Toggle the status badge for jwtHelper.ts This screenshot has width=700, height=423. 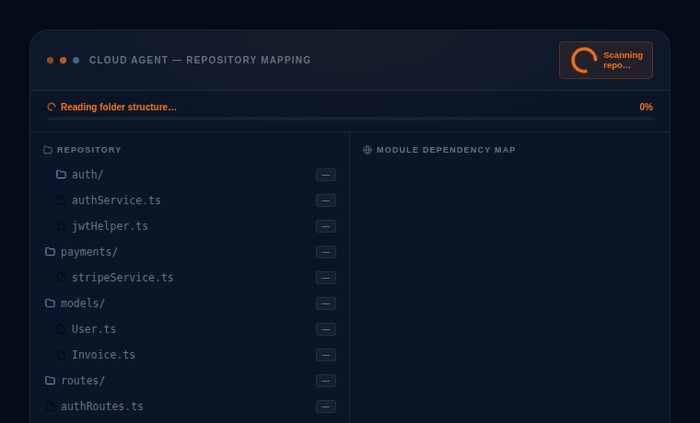(325, 226)
